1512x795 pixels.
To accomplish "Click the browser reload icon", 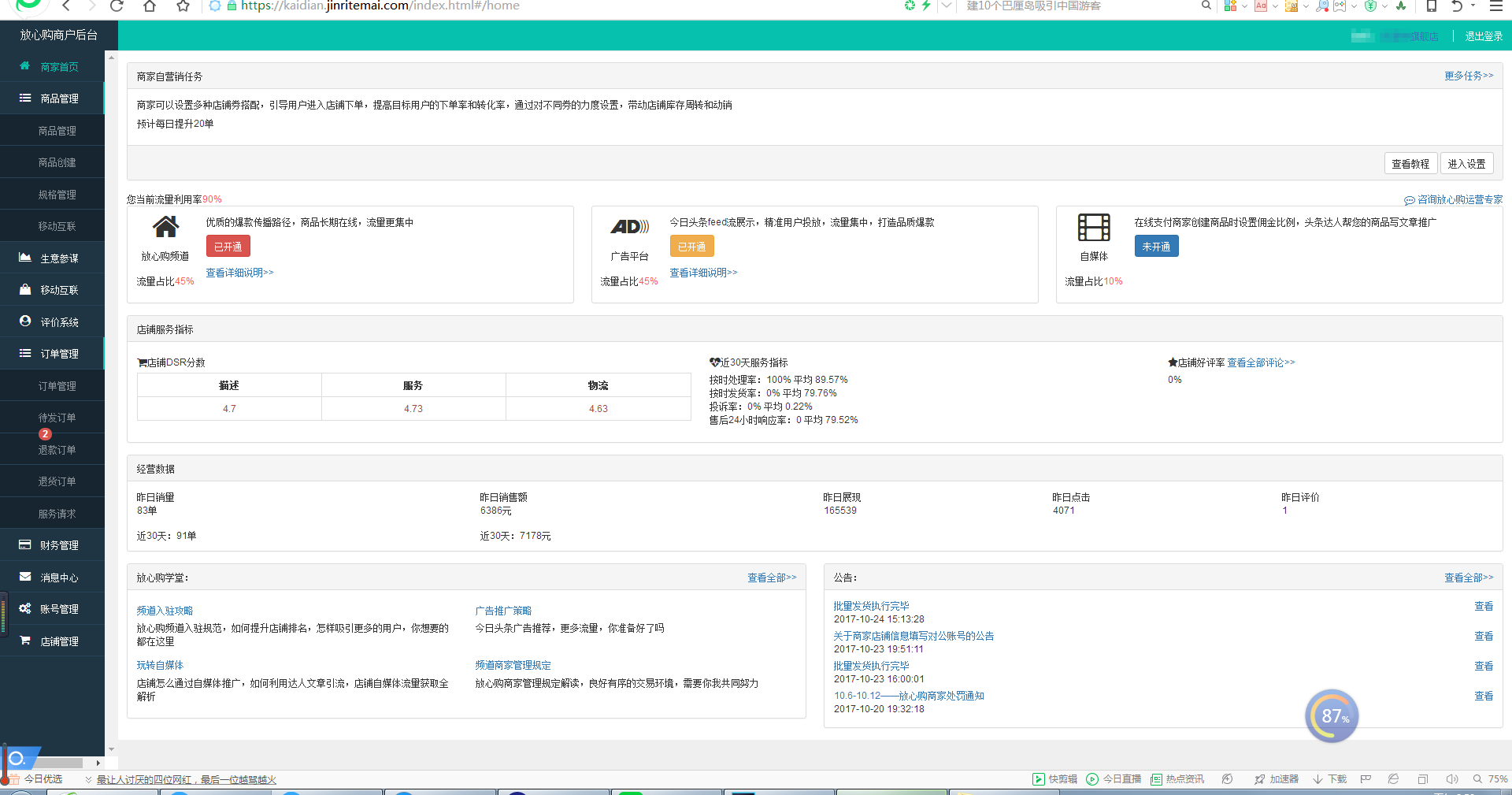I will [x=117, y=6].
